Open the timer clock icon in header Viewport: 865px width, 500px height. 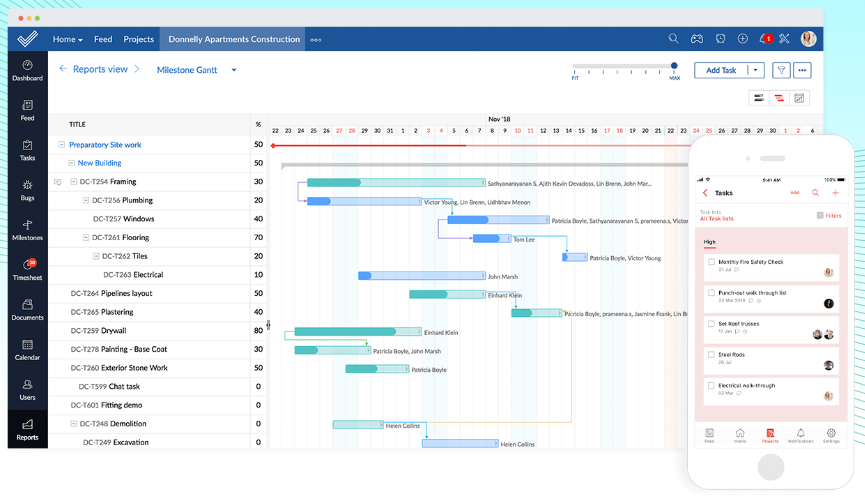coord(720,39)
